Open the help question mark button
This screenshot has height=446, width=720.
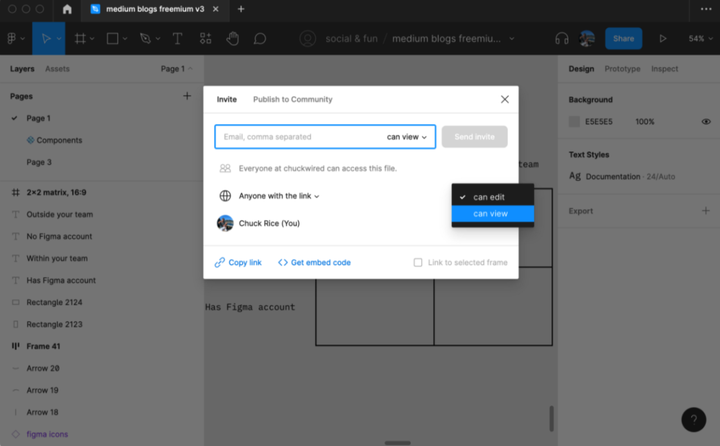point(693,419)
